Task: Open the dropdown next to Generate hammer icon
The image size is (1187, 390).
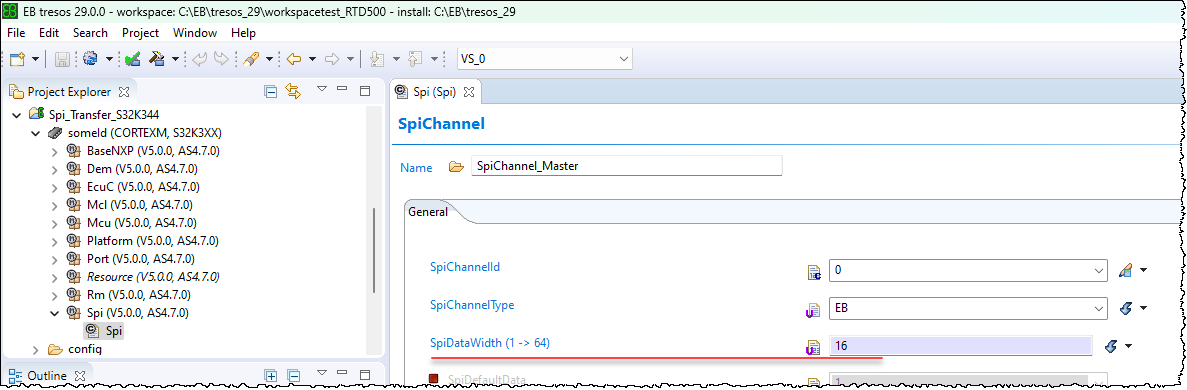Action: [176, 59]
